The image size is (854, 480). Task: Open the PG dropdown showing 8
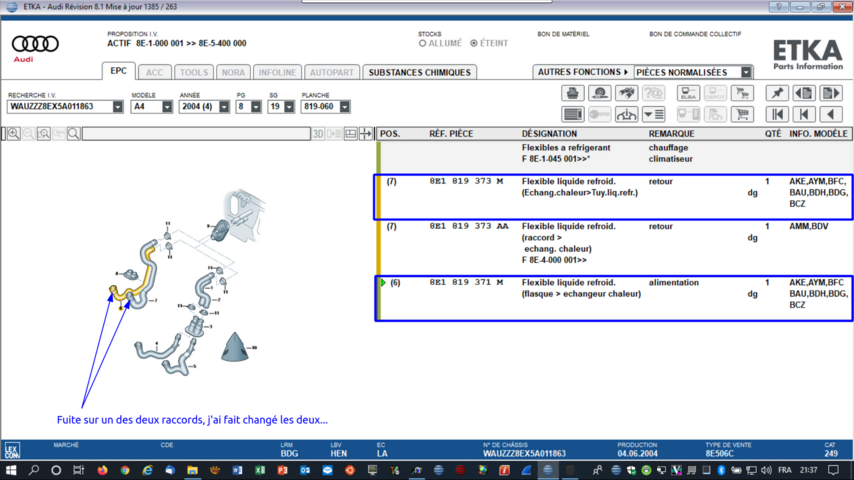255,107
